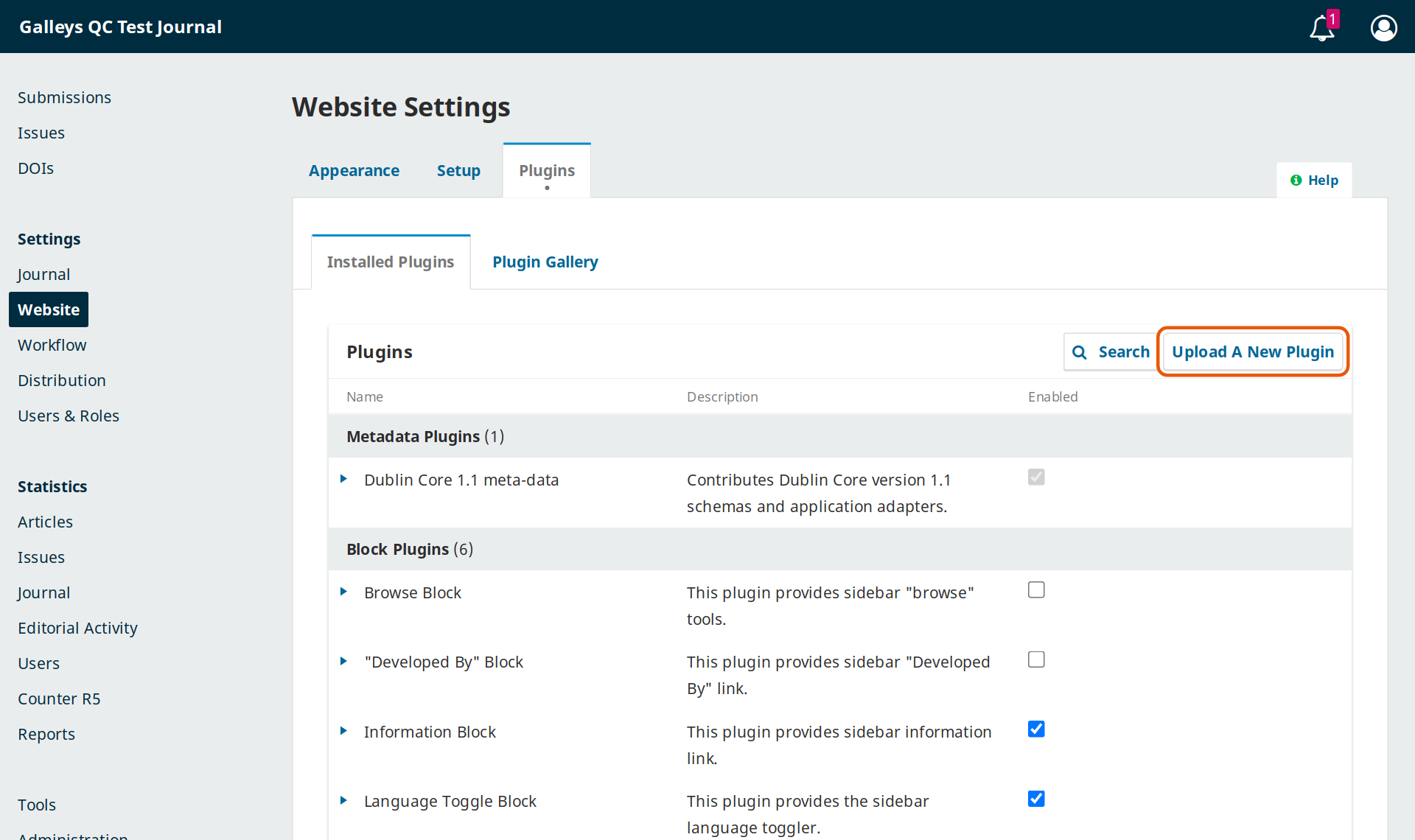The height and width of the screenshot is (840, 1415).
Task: Click Upload A New Plugin
Action: pyautogui.click(x=1253, y=352)
